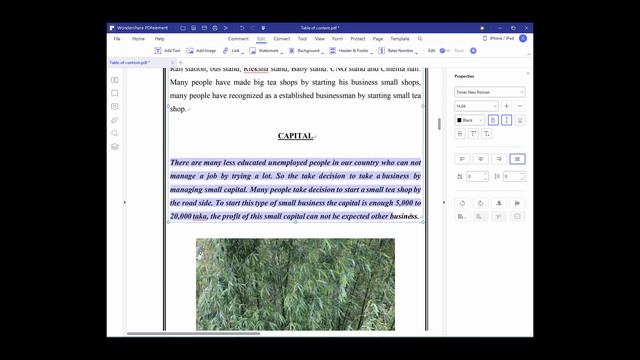The width and height of the screenshot is (640, 360).
Task: Click the Add Text tool
Action: pos(167,51)
